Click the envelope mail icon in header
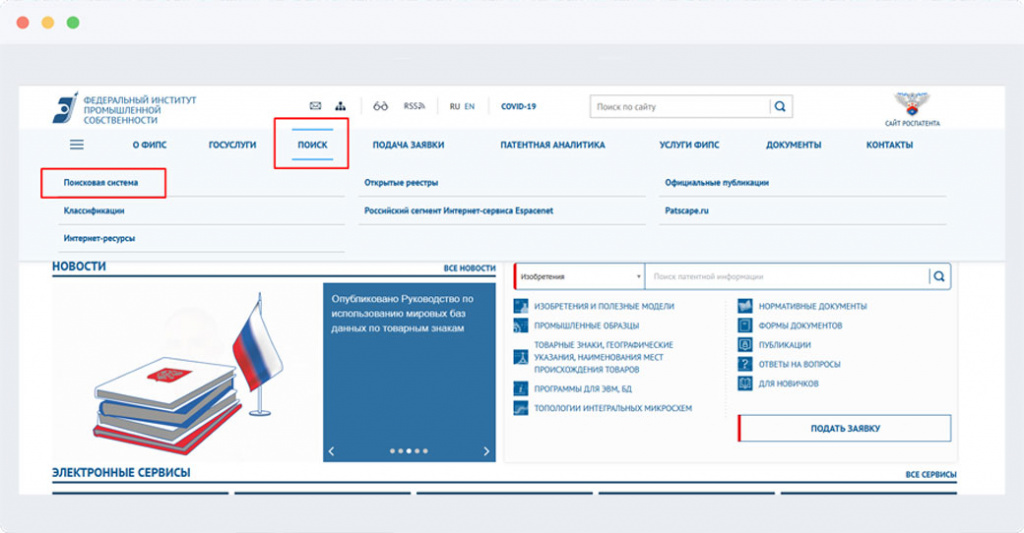This screenshot has width=1024, height=533. click(x=315, y=106)
